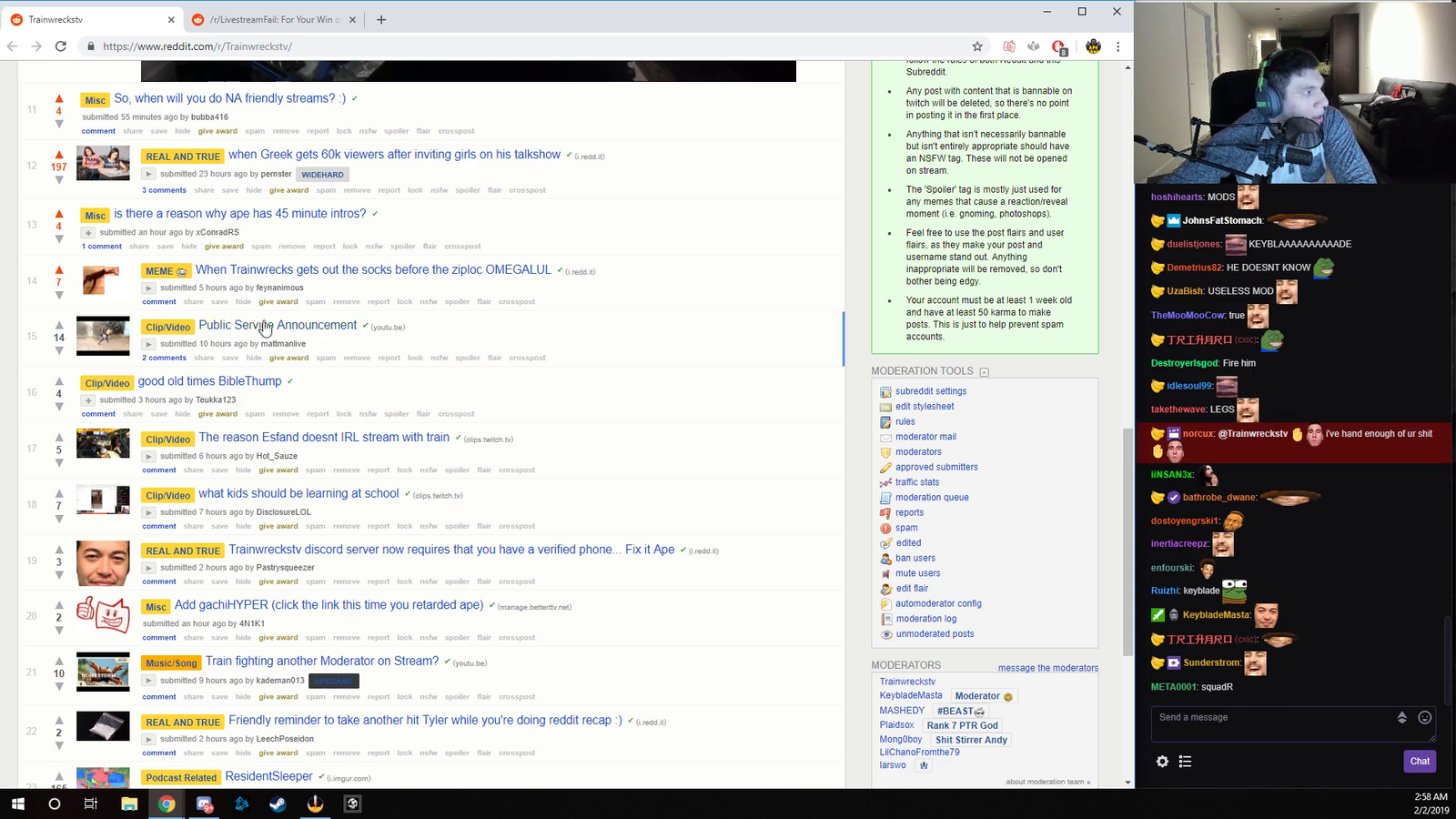Open the emote picker smiley in chat
This screenshot has width=1456, height=819.
click(1425, 718)
